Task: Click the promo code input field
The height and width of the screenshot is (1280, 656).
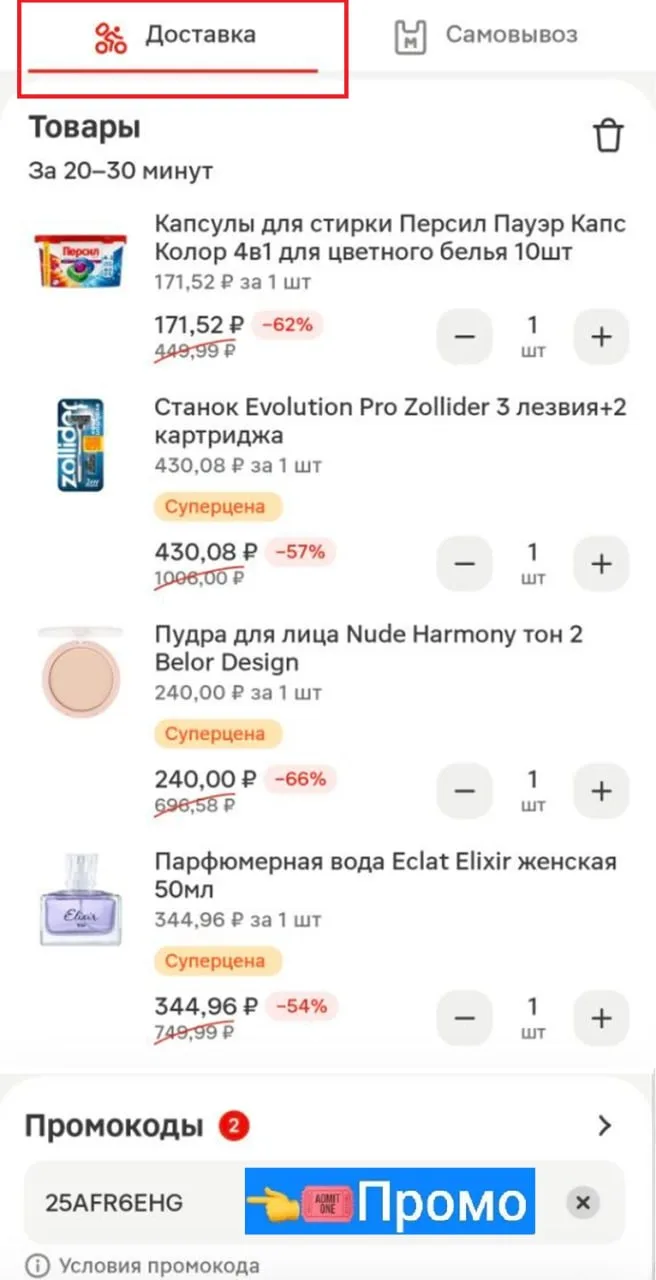Action: (x=130, y=1202)
